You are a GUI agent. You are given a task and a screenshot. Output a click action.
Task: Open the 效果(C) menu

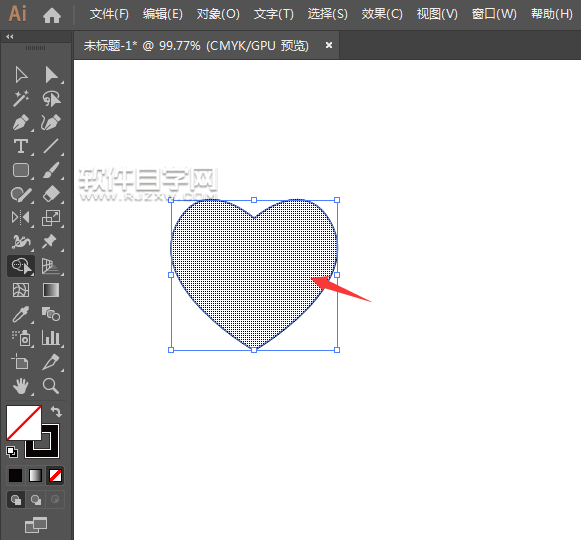tap(382, 14)
